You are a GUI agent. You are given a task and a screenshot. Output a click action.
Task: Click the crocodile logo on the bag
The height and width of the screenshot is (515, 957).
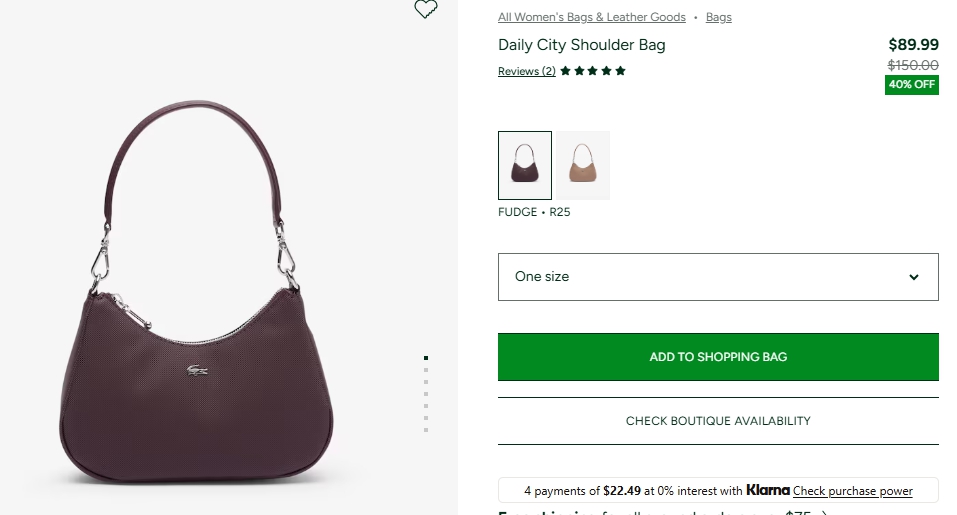click(x=198, y=372)
